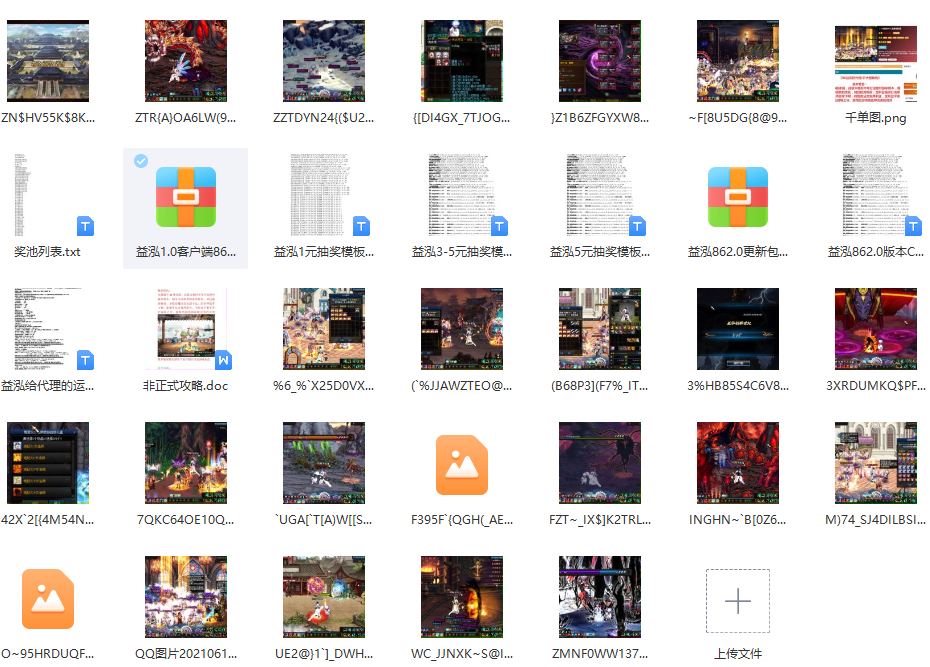Select the 3%HB85S4C6V8 dark screenshot thumbnail
The image size is (930, 667).
pyautogui.click(x=738, y=330)
